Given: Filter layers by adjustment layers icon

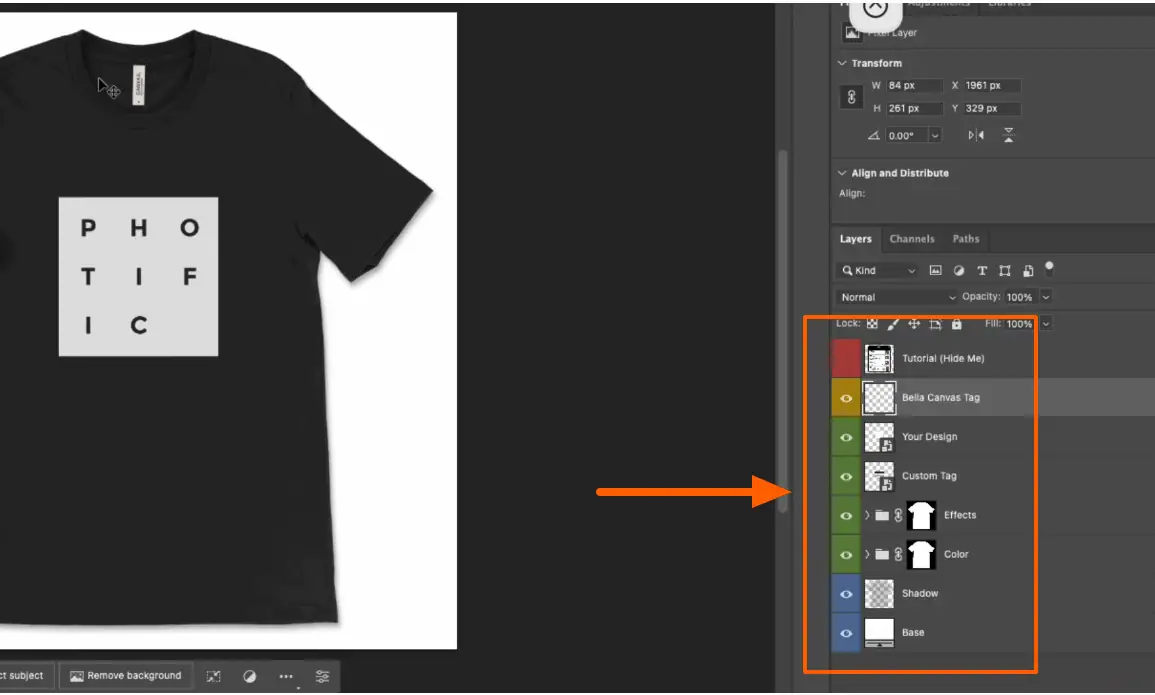Looking at the screenshot, I should (959, 270).
